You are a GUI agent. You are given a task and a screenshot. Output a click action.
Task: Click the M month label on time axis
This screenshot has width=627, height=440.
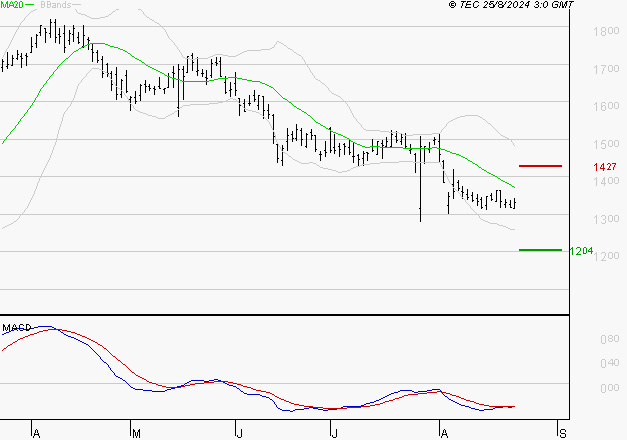pos(136,434)
